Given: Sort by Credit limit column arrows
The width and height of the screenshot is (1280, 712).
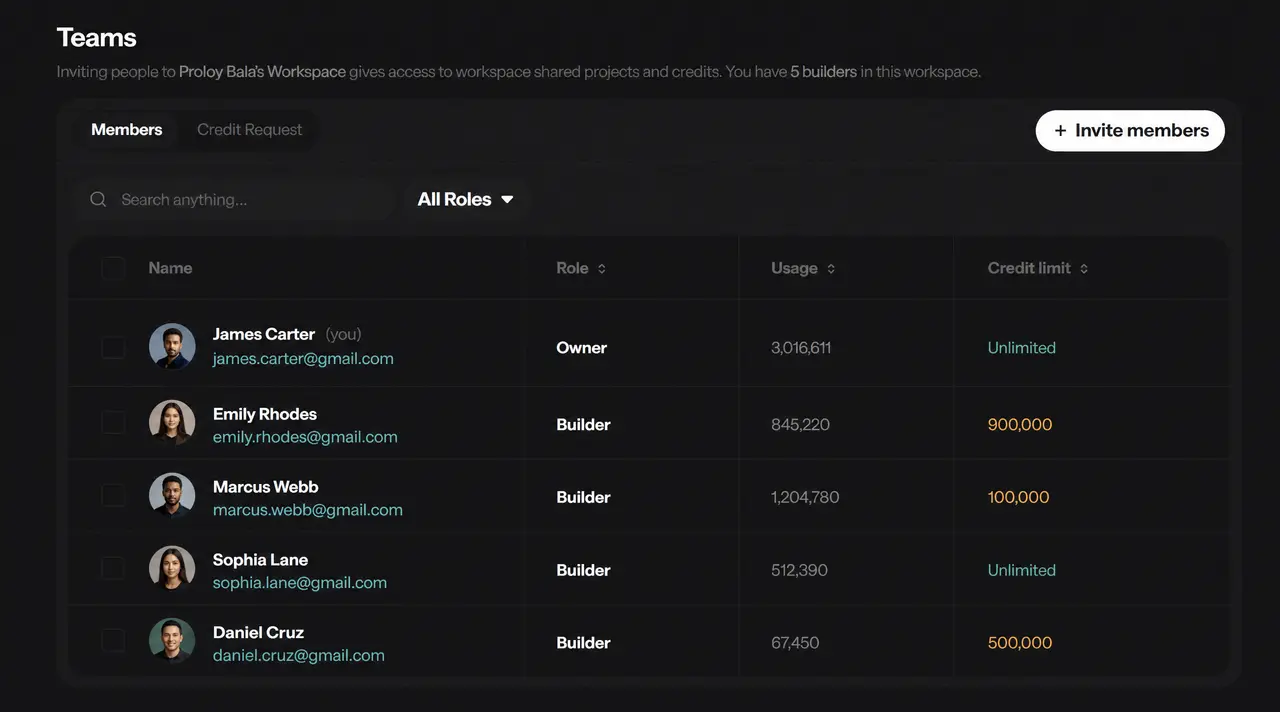Looking at the screenshot, I should pyautogui.click(x=1084, y=268).
